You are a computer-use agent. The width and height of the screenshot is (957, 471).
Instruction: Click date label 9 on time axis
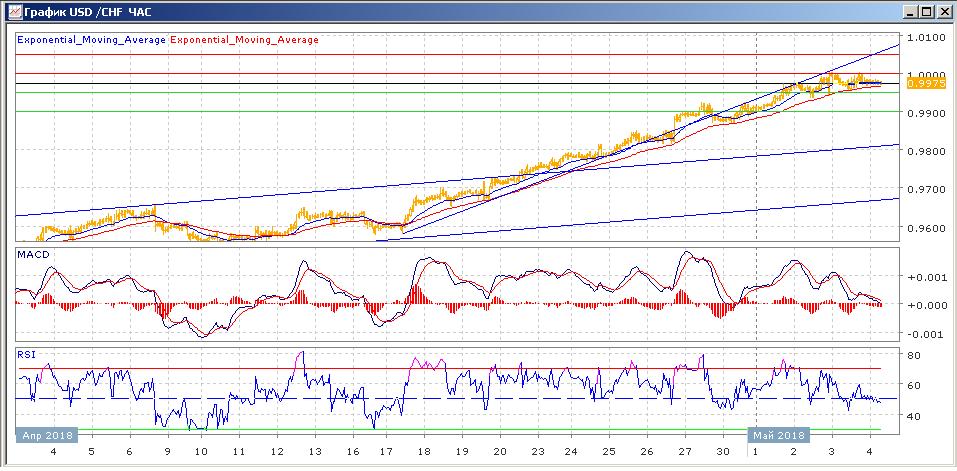point(165,452)
